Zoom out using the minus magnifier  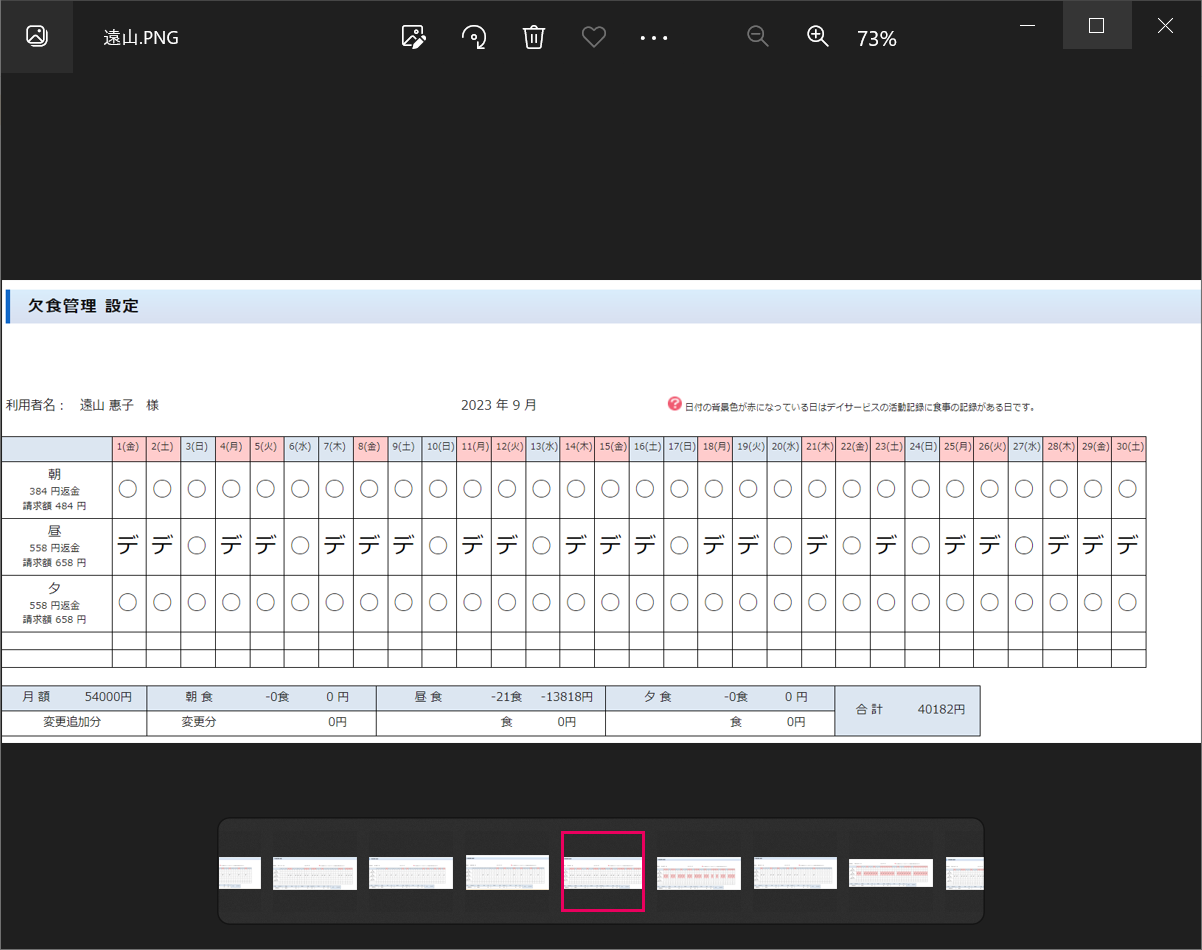758,37
